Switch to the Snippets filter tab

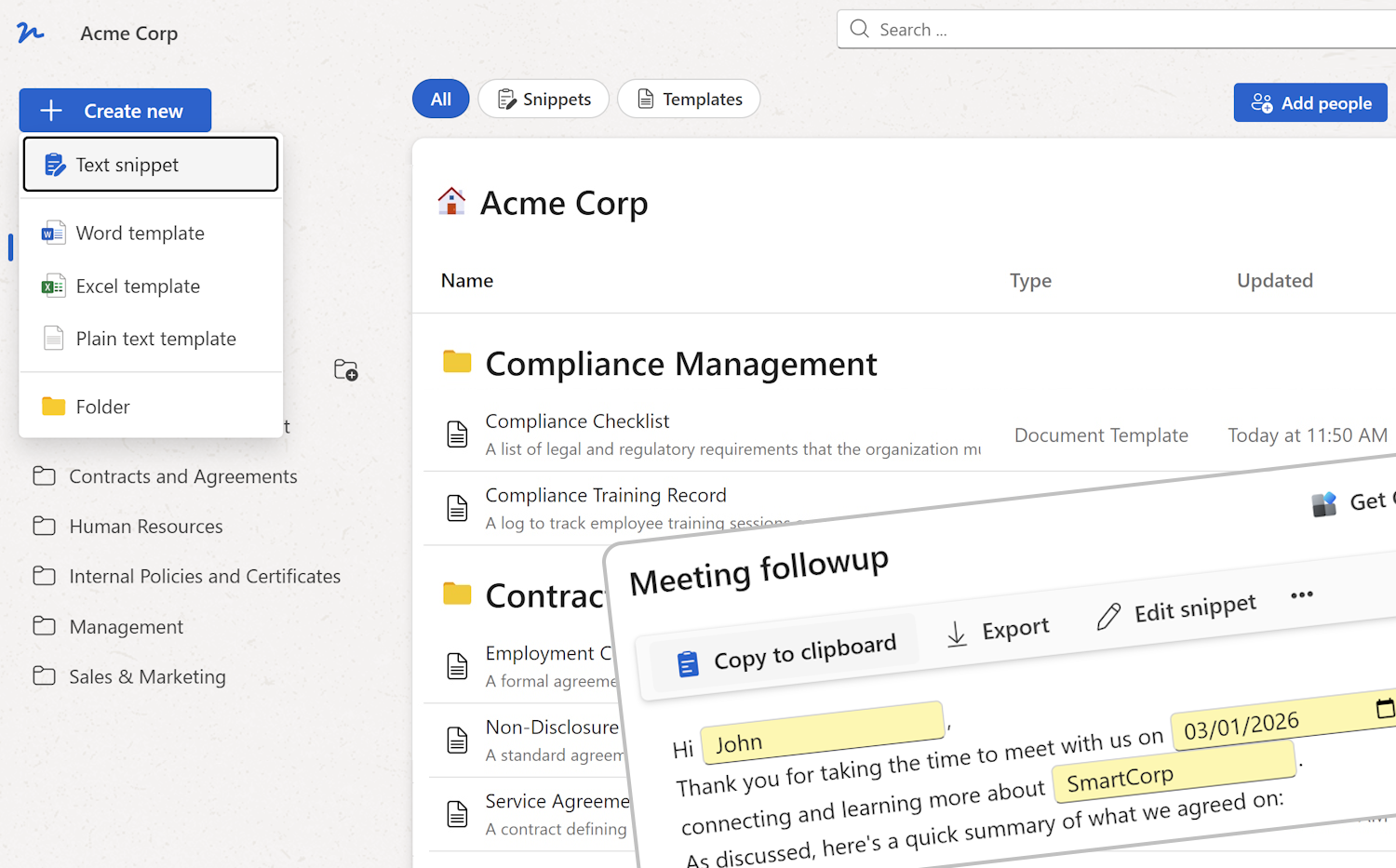[544, 99]
